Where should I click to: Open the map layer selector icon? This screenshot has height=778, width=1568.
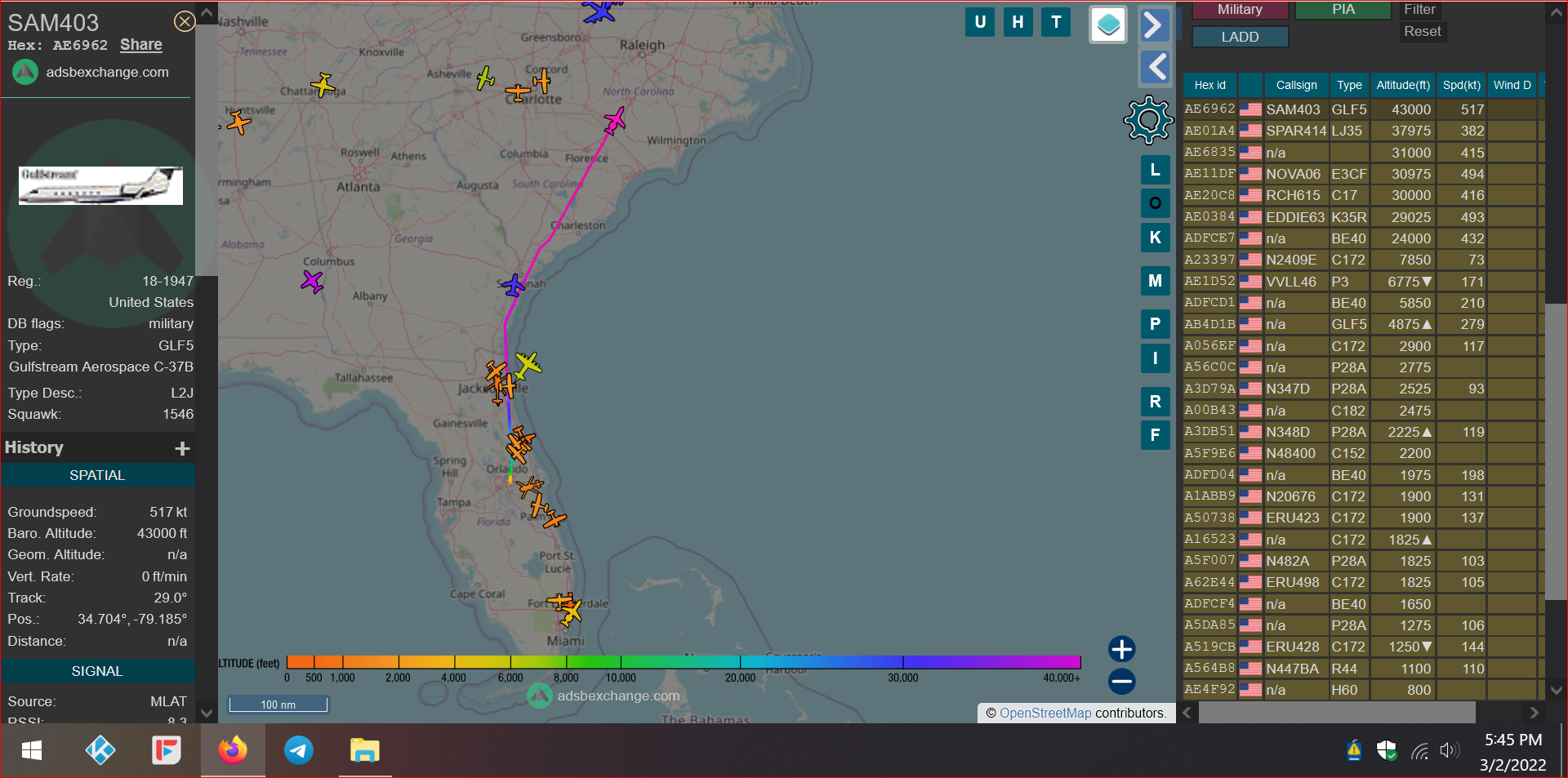tap(1108, 24)
